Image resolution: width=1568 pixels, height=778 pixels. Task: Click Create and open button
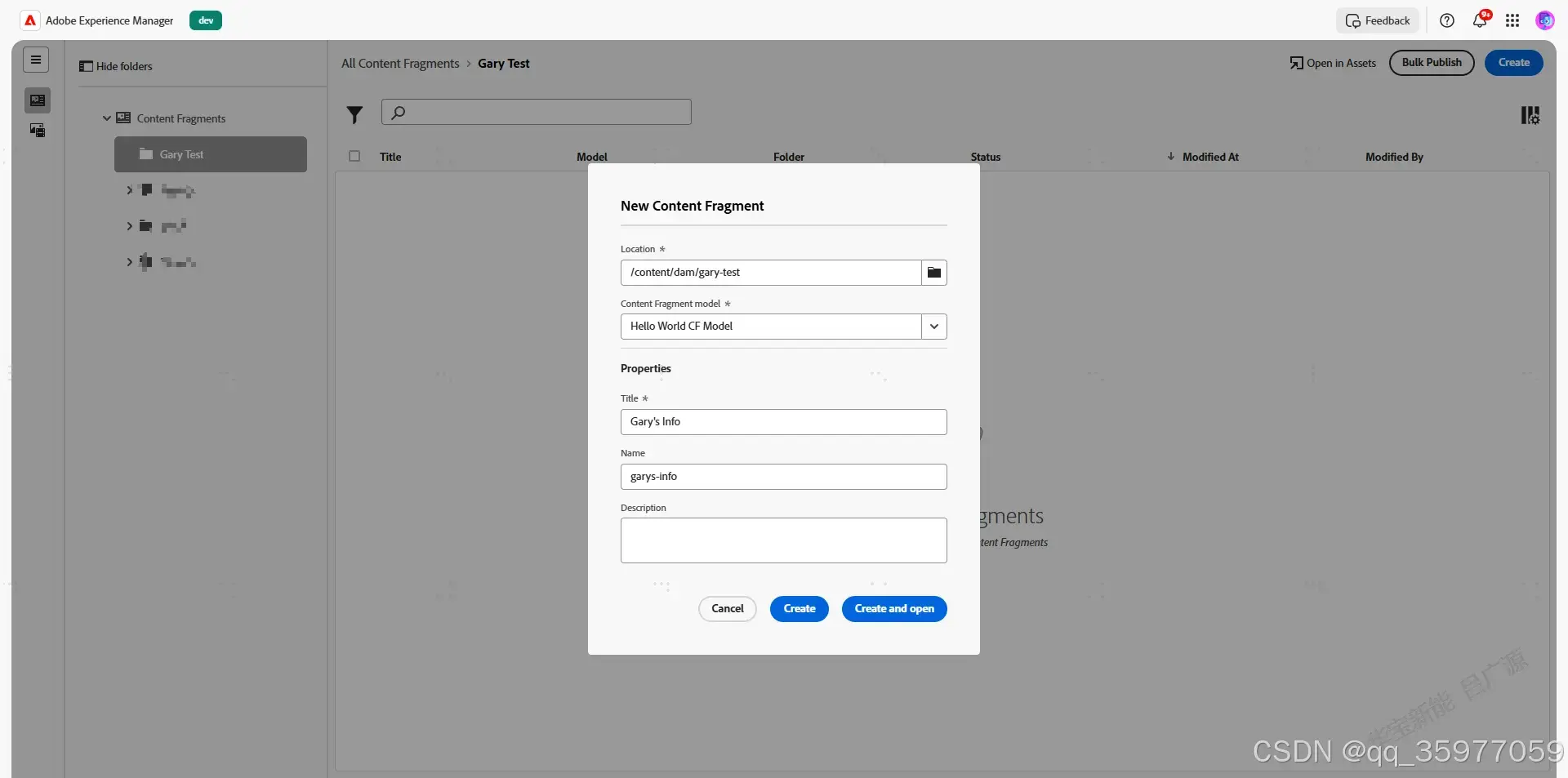[x=894, y=609]
